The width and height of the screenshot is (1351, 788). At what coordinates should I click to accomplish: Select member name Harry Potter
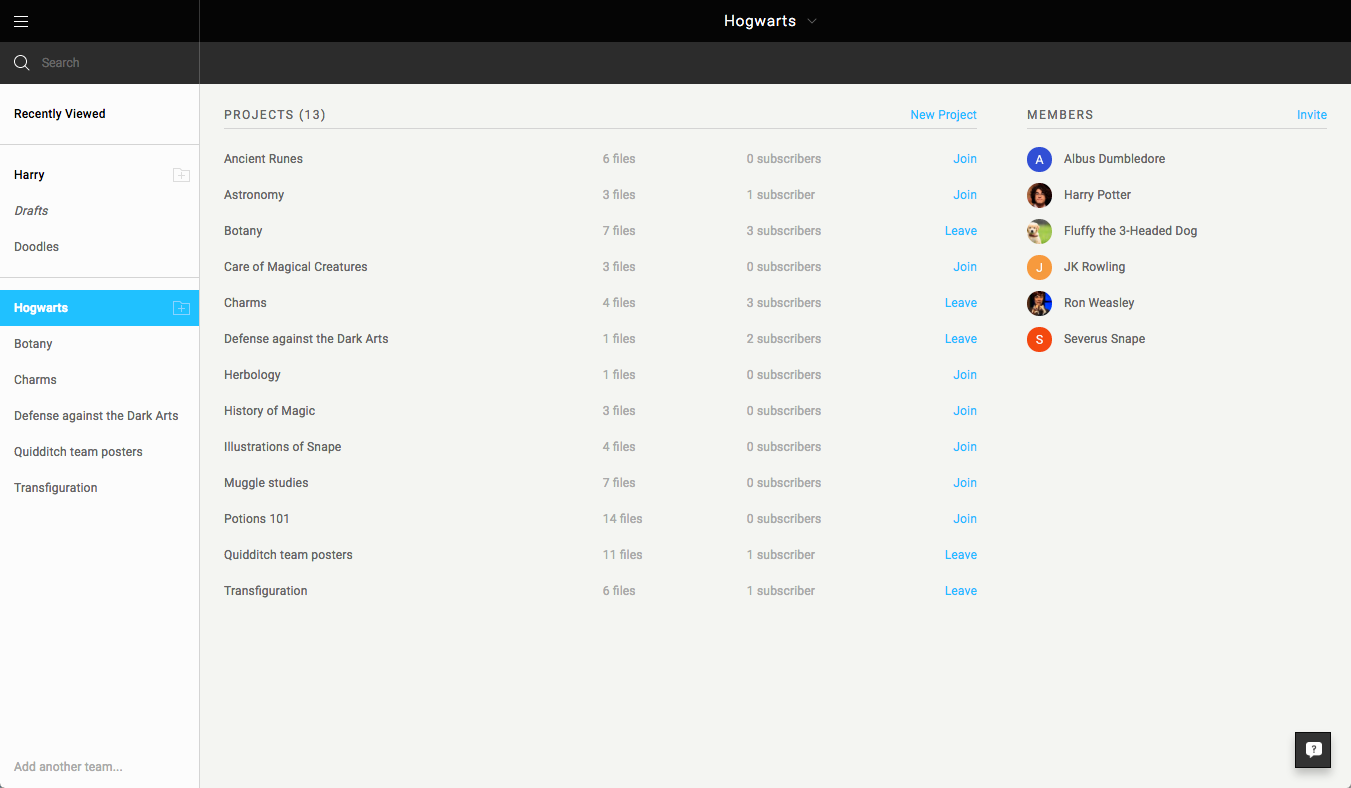point(1097,195)
